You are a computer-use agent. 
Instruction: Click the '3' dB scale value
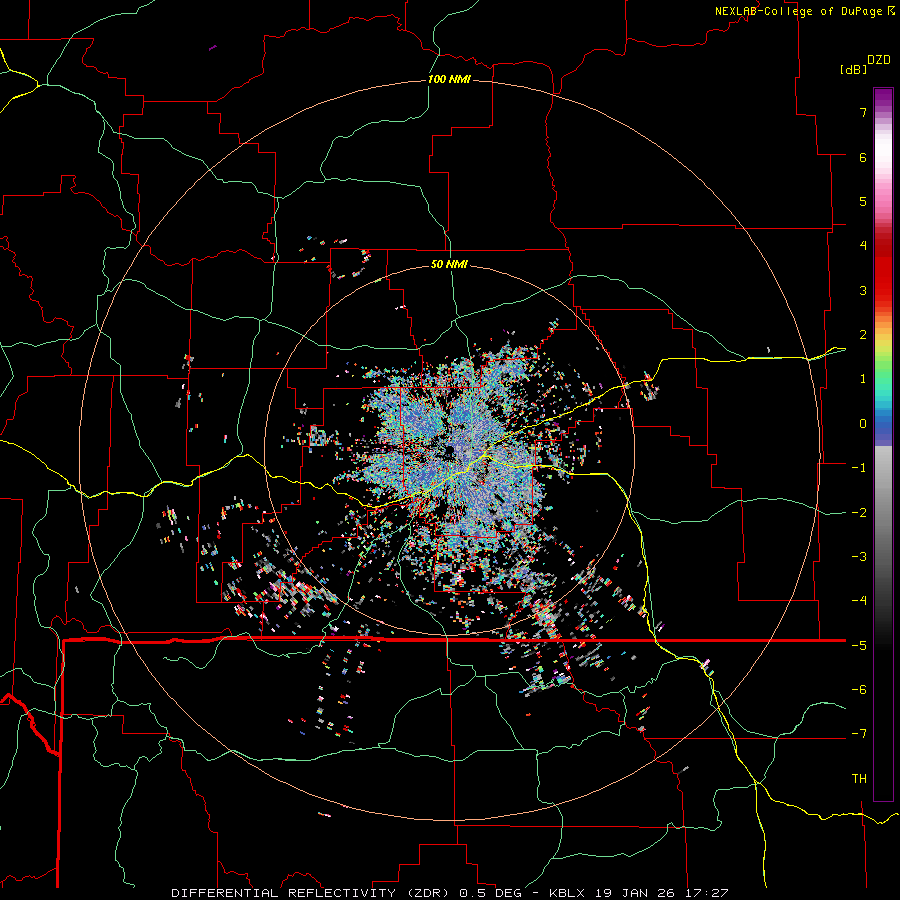tap(863, 290)
